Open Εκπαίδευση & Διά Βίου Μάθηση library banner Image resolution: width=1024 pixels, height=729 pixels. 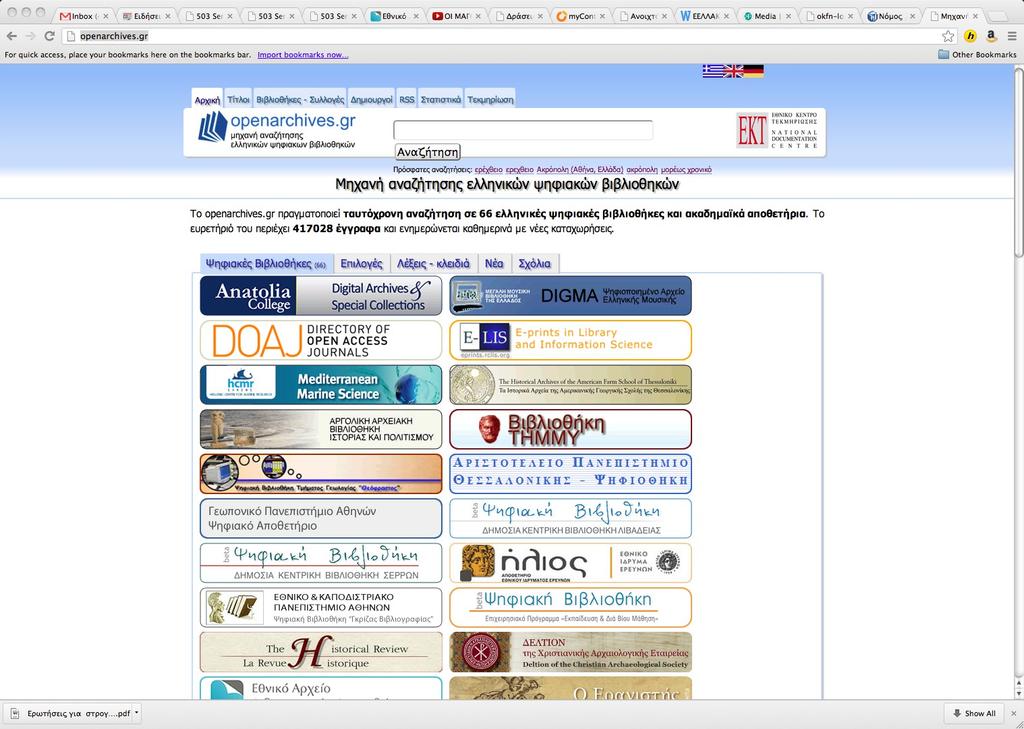coord(570,607)
